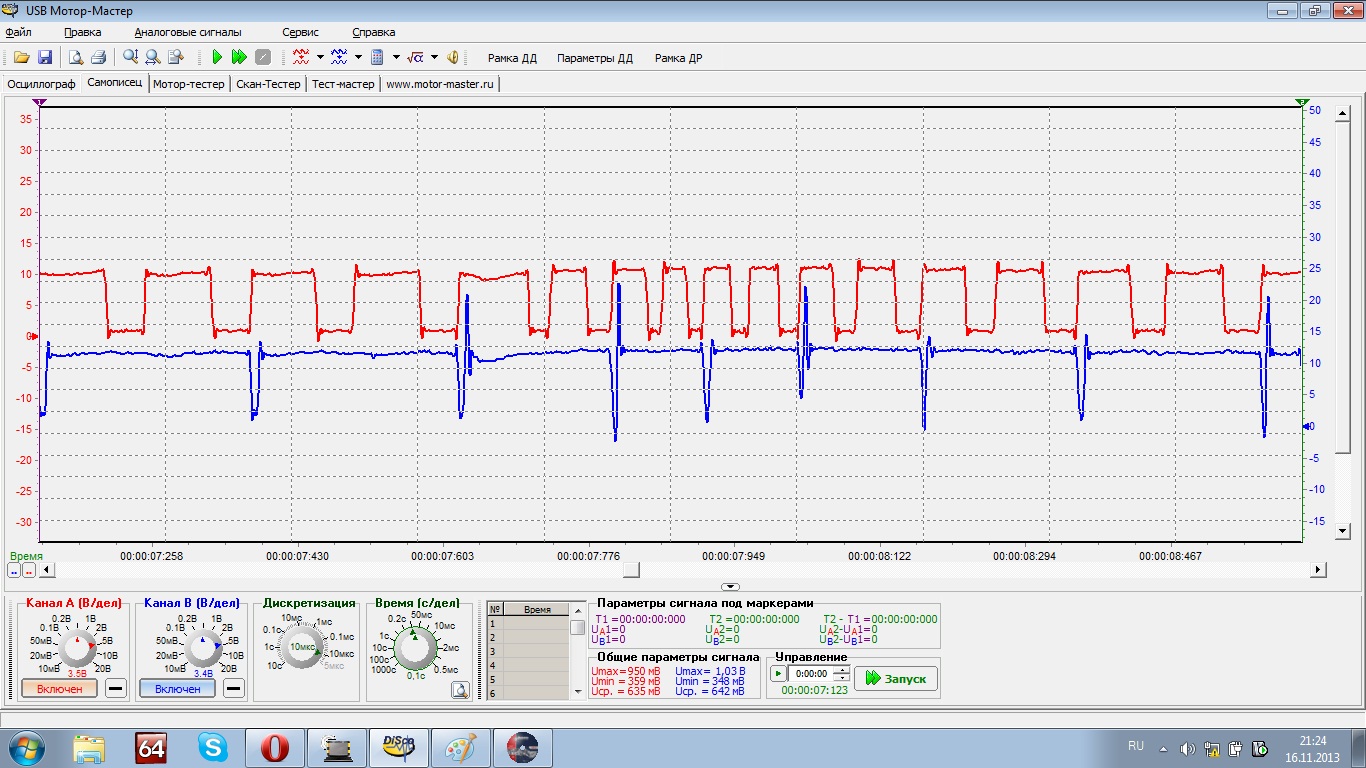Click the red waveform channel icon
Viewport: 1366px width, 768px height.
(301, 57)
